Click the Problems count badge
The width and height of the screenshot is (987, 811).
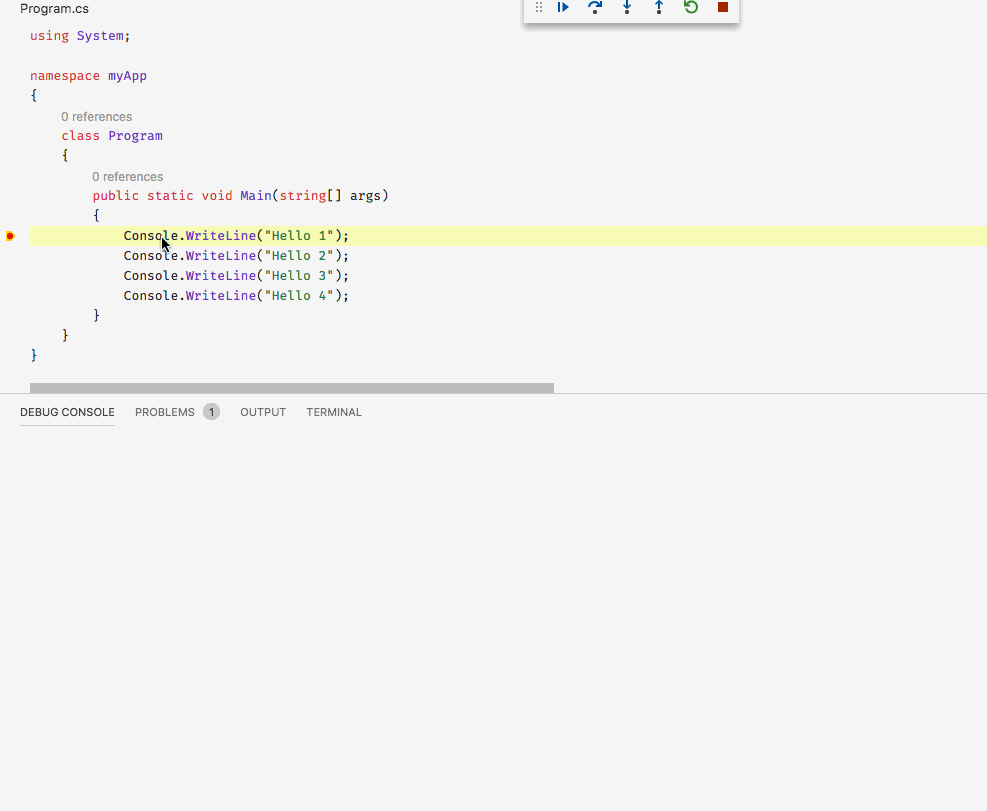(x=211, y=411)
